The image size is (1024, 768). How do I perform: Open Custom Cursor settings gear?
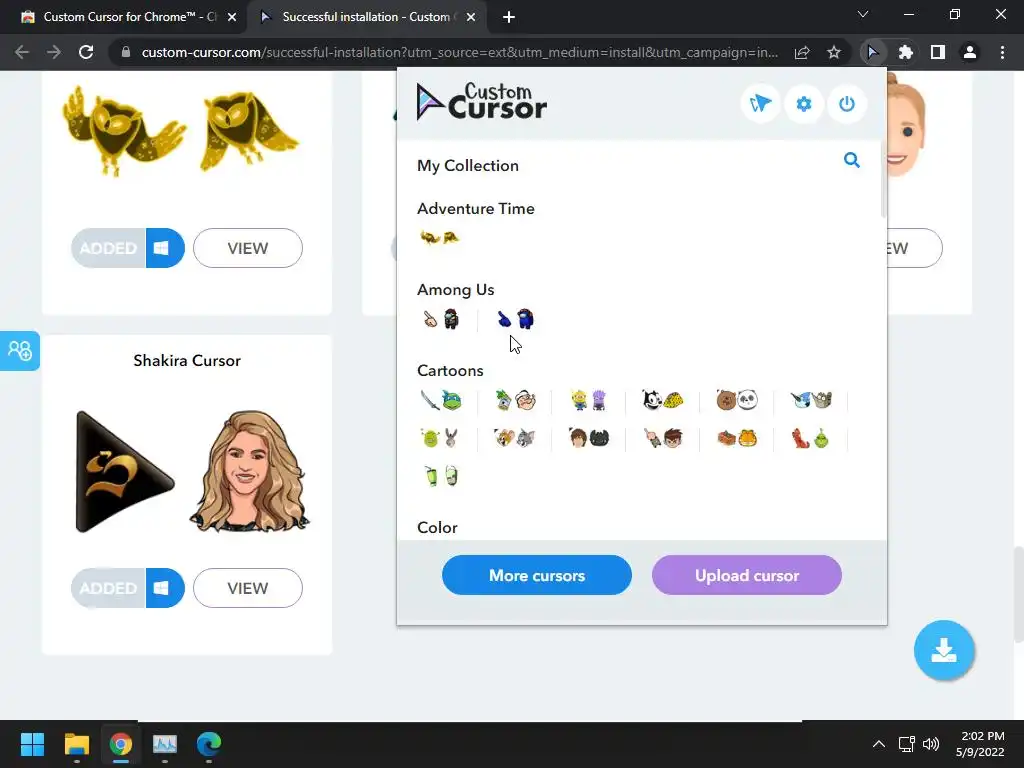tap(803, 103)
